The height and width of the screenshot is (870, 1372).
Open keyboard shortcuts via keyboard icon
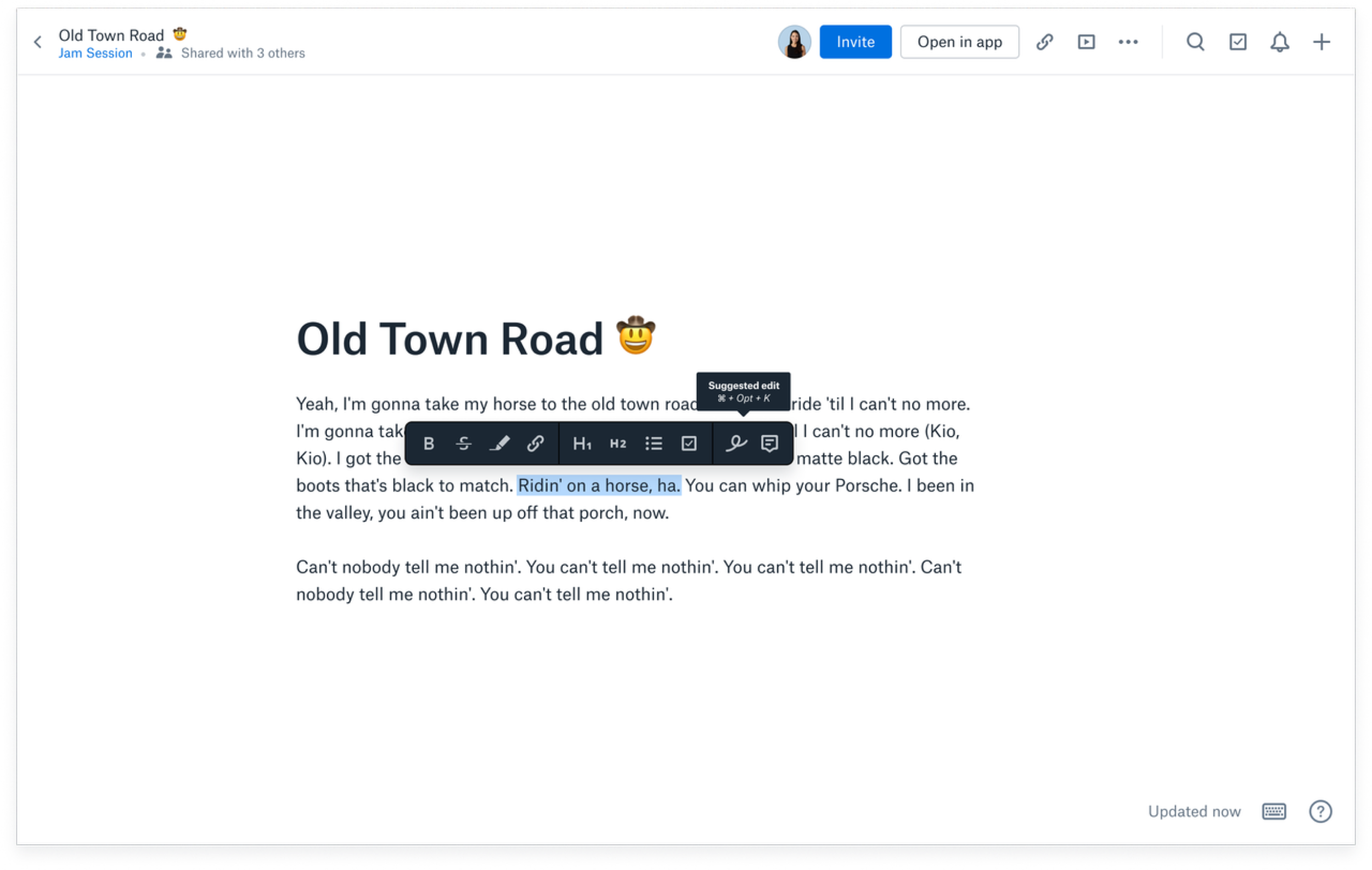1274,811
